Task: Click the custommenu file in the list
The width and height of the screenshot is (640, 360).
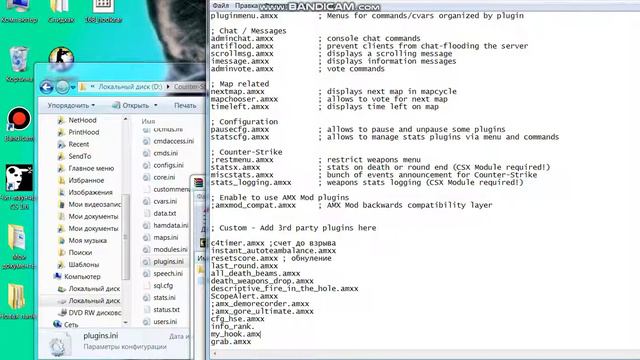Action: click(171, 189)
